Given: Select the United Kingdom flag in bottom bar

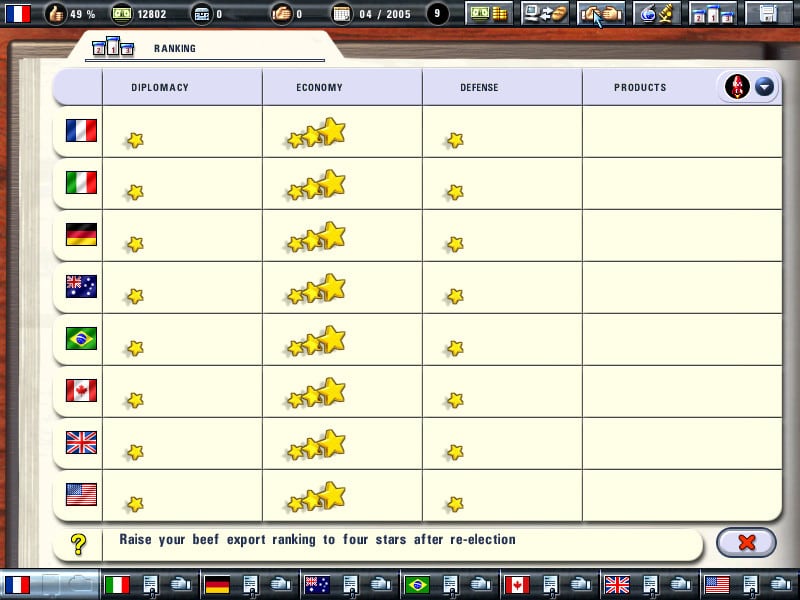Looking at the screenshot, I should [x=617, y=585].
